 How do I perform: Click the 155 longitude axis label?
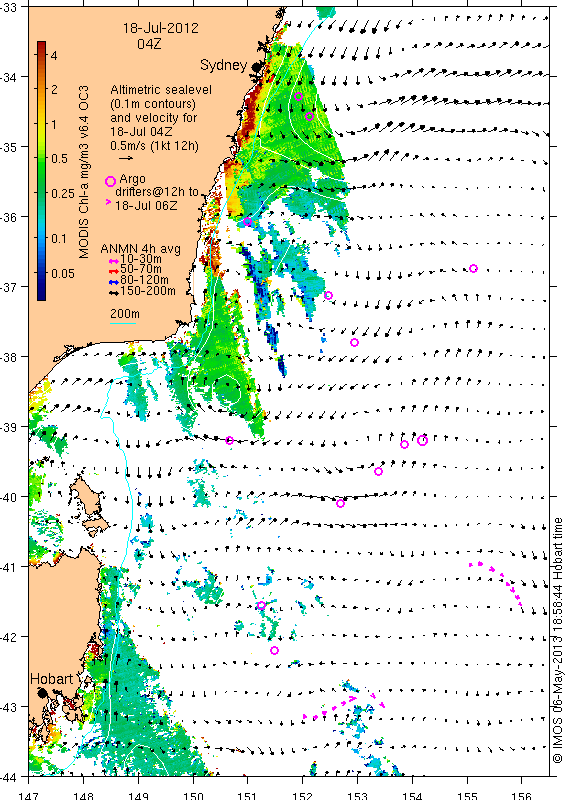pos(467,795)
